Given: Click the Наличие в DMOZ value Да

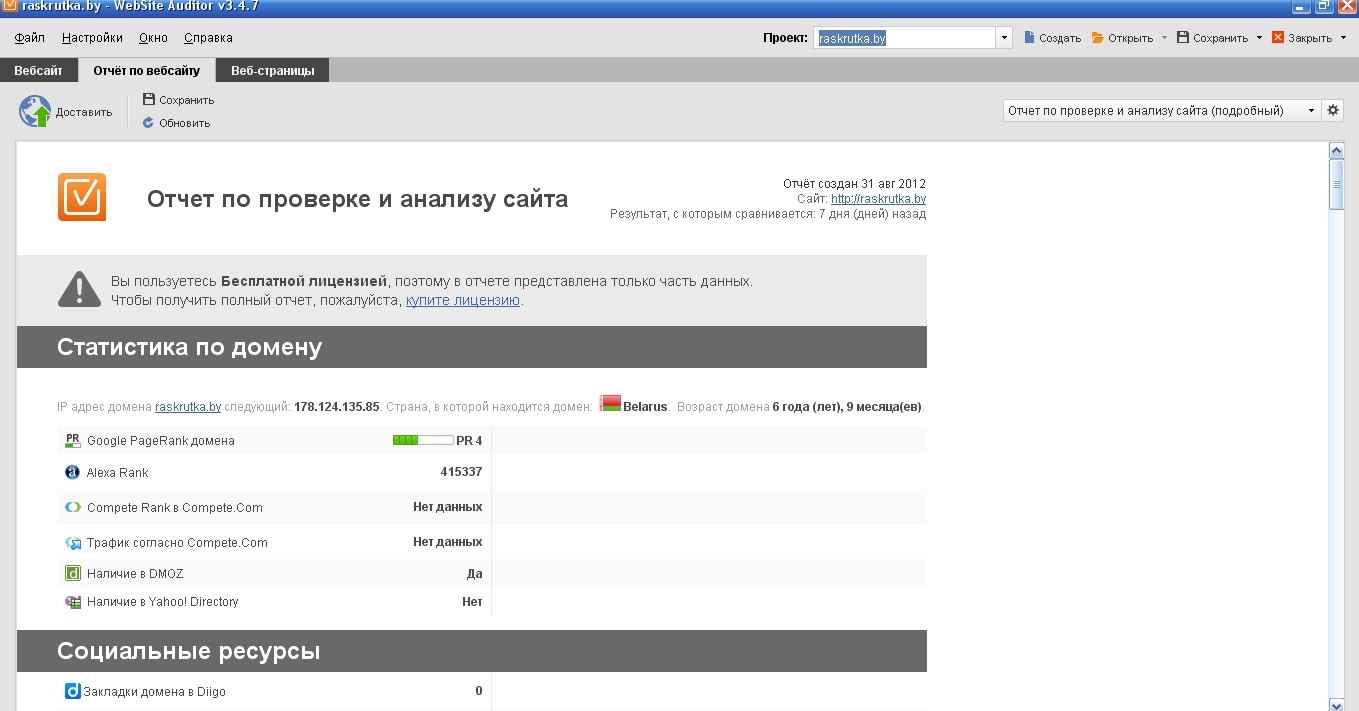Looking at the screenshot, I should tap(474, 574).
